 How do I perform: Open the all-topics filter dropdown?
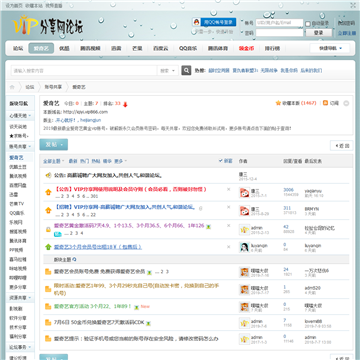pos(53,161)
